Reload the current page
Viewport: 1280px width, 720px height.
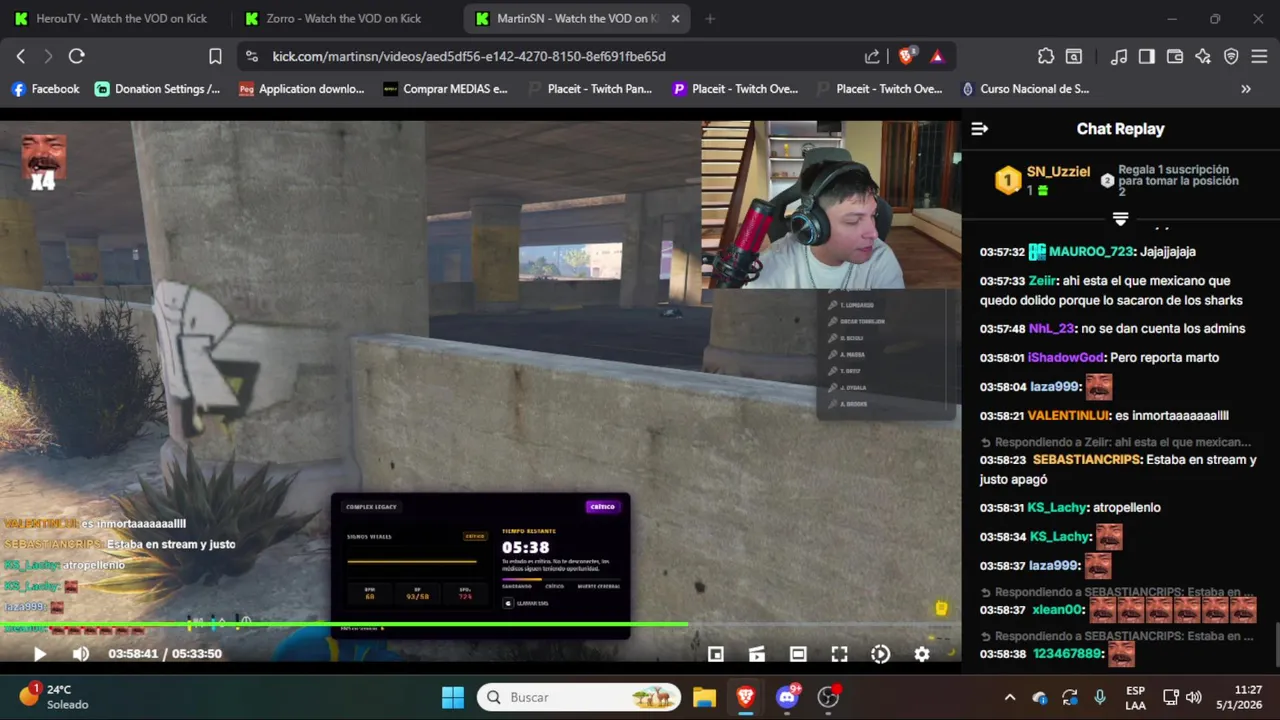tap(76, 56)
